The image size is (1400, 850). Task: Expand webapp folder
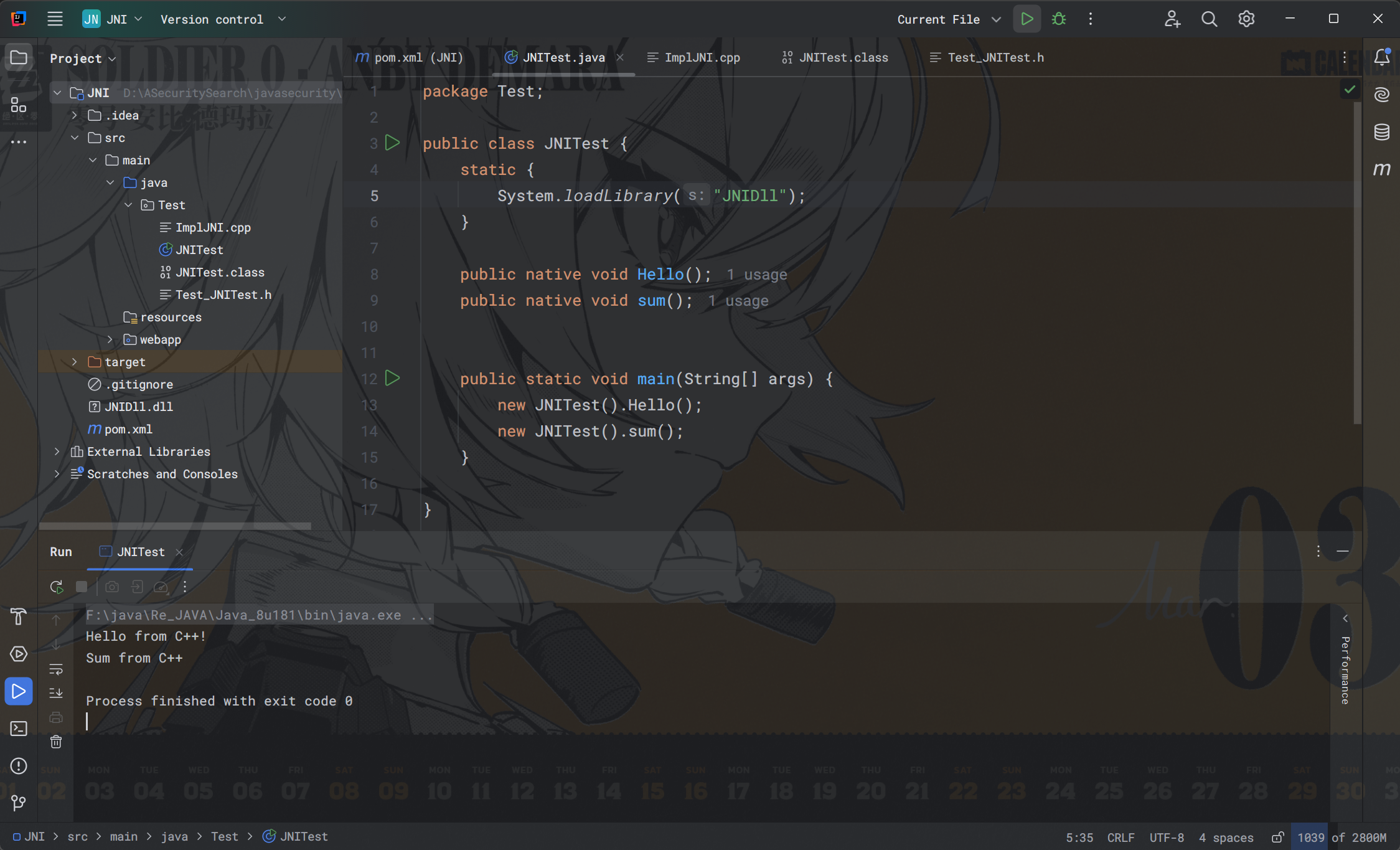coord(110,340)
